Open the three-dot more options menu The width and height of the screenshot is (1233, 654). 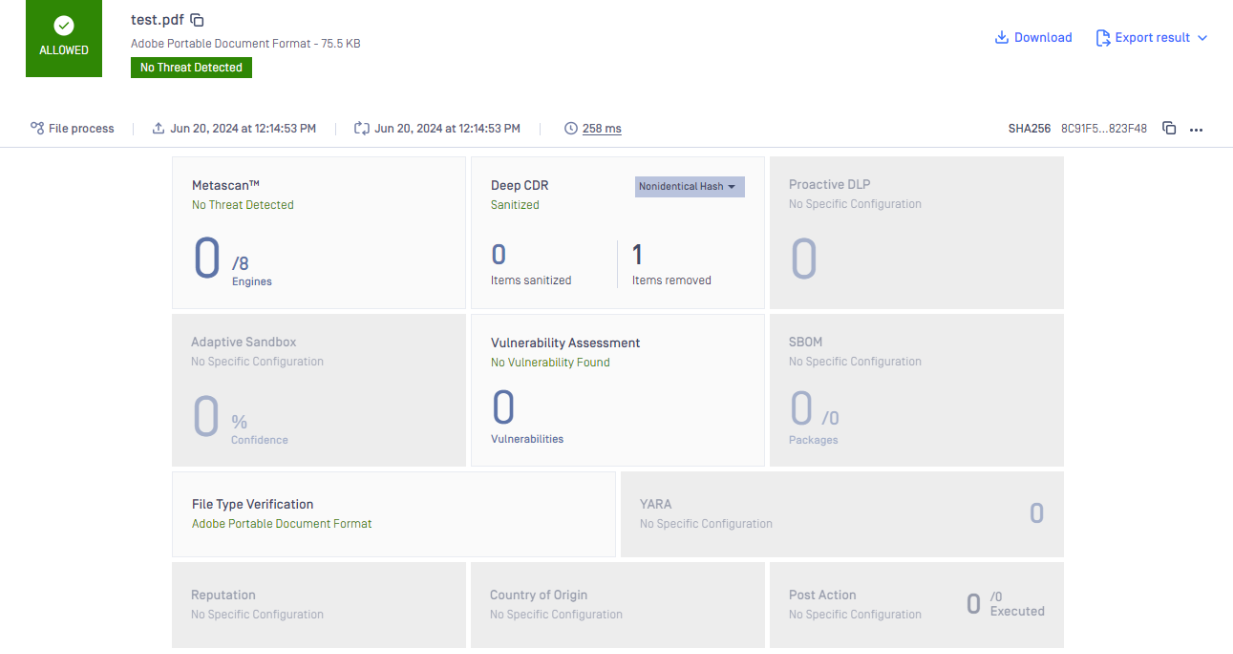(1196, 129)
